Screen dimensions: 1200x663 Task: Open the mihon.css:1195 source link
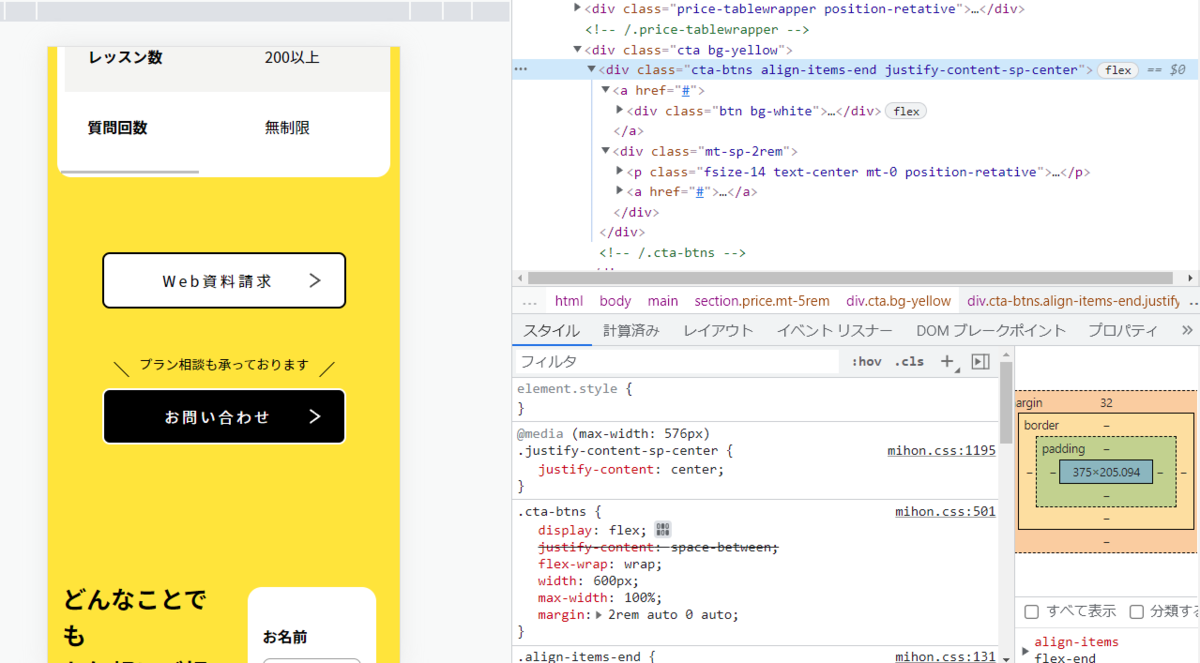[x=941, y=451]
